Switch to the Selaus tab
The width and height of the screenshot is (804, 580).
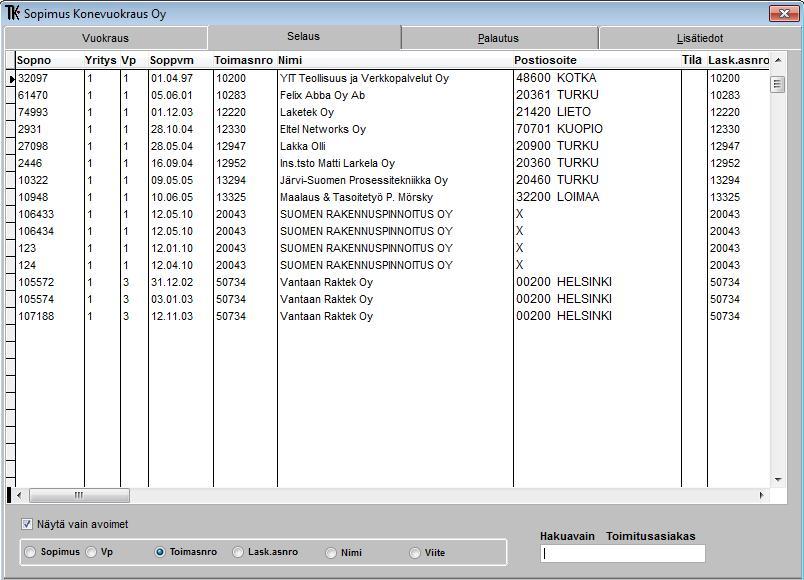pos(304,36)
